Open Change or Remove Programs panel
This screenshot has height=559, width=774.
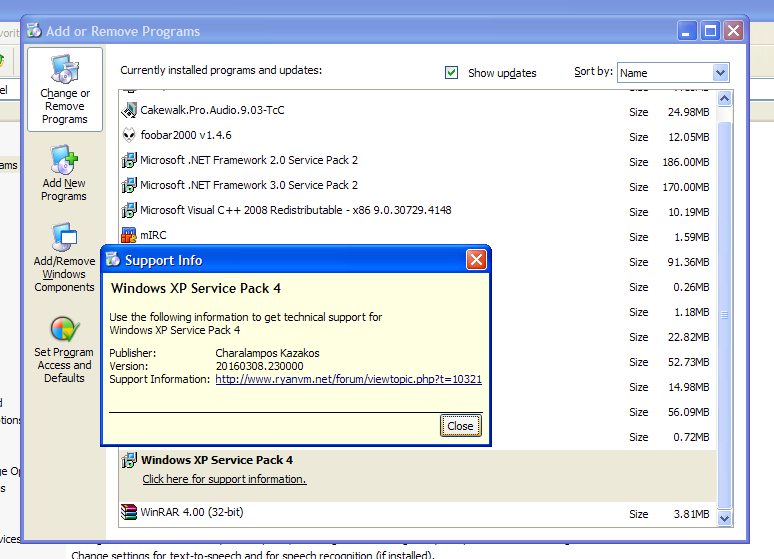(x=65, y=89)
